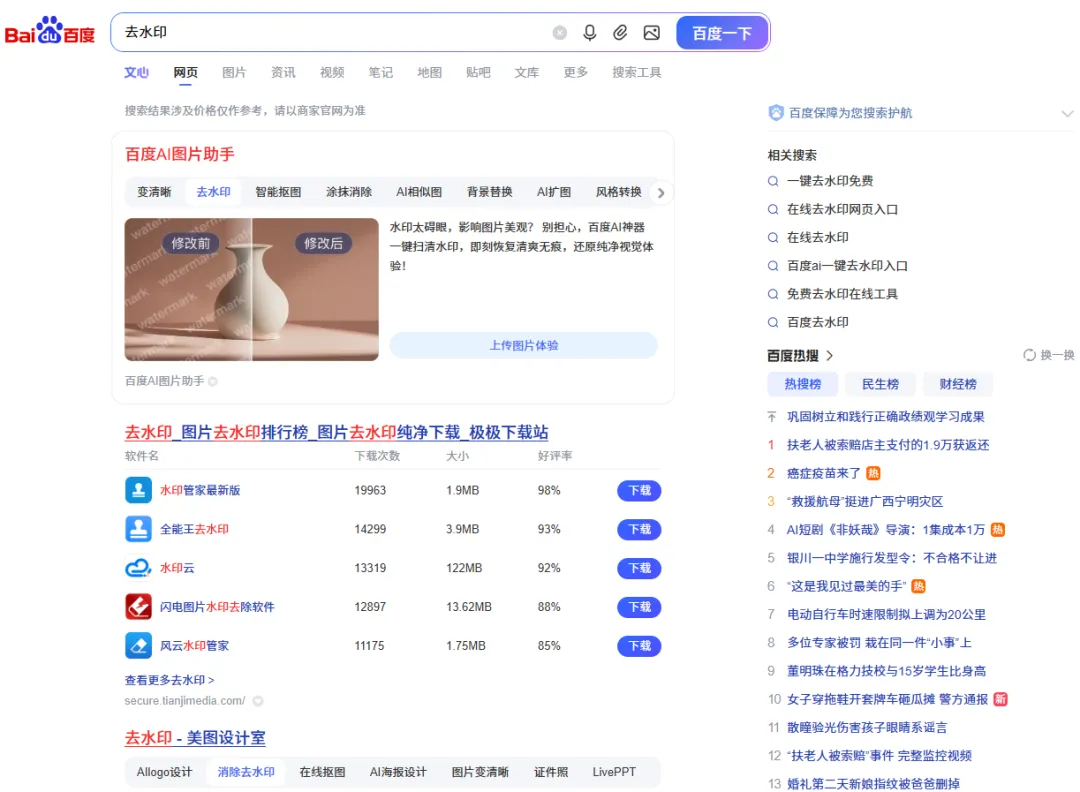Download 水印云

639,568
